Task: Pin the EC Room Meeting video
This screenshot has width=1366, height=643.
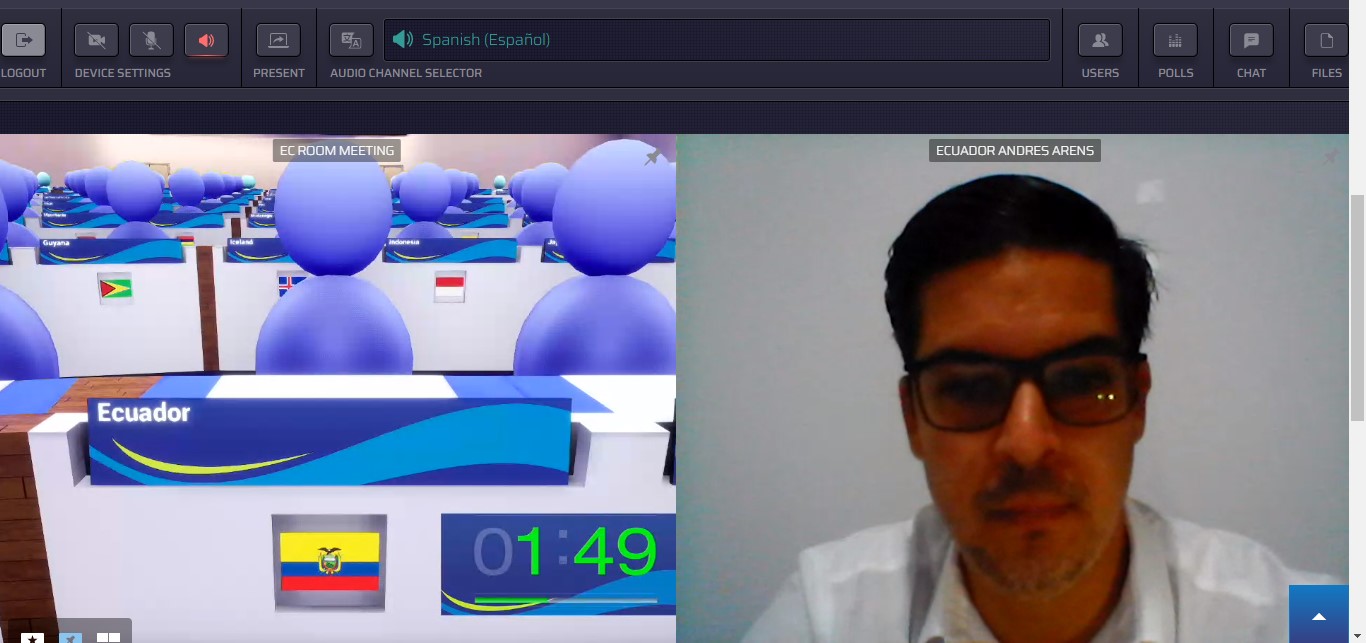Action: [652, 157]
